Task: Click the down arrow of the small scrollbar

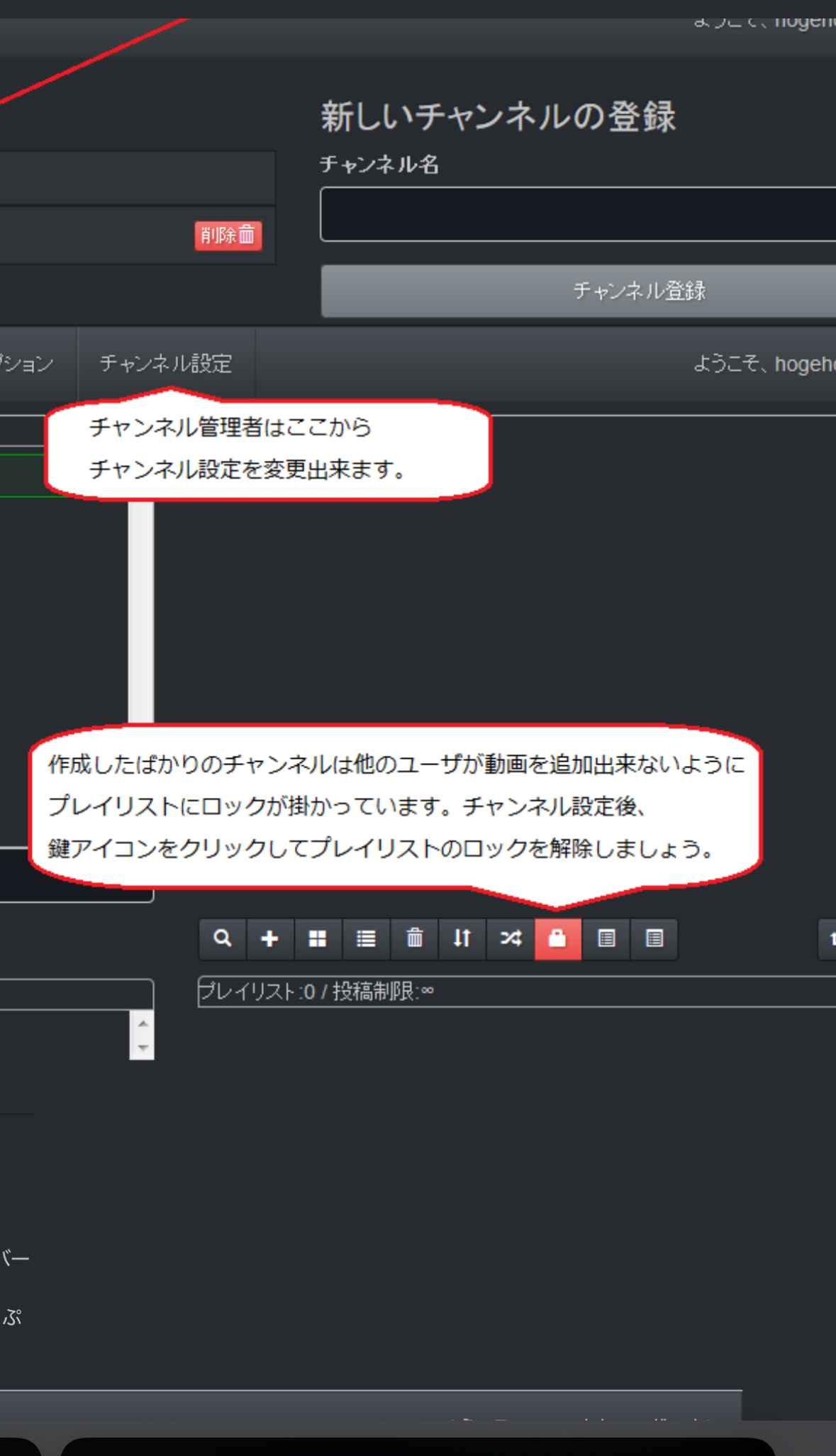Action: 143,1047
